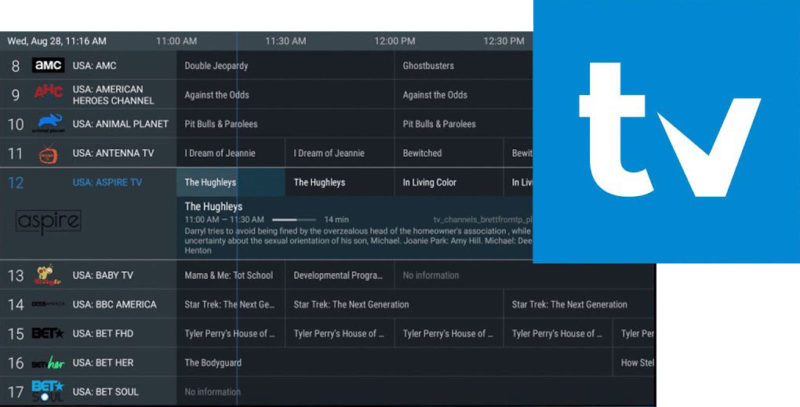Viewport: 800px width, 407px height.
Task: Open Double Jeopardy on AMC
Action: pyautogui.click(x=285, y=65)
